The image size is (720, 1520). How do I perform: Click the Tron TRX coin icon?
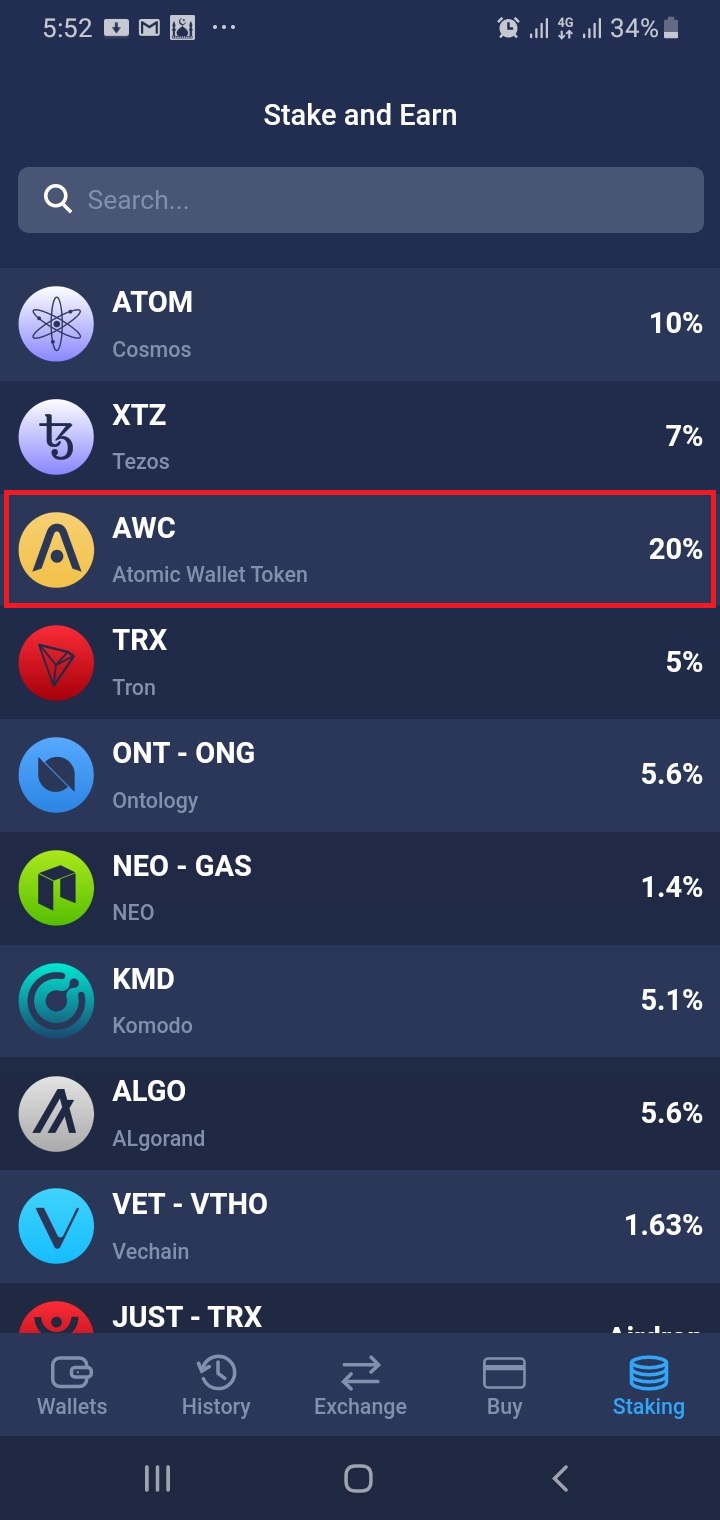tap(56, 662)
